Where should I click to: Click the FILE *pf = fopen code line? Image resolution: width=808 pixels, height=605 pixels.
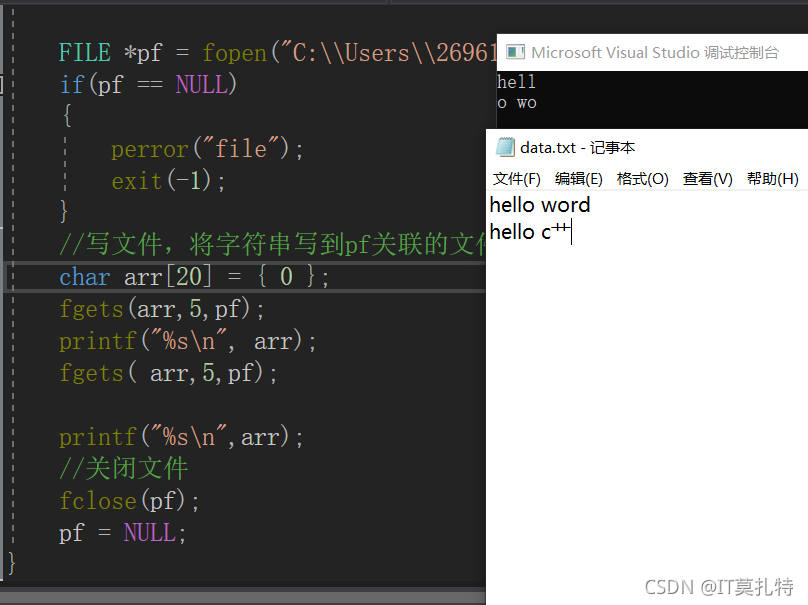(x=277, y=53)
